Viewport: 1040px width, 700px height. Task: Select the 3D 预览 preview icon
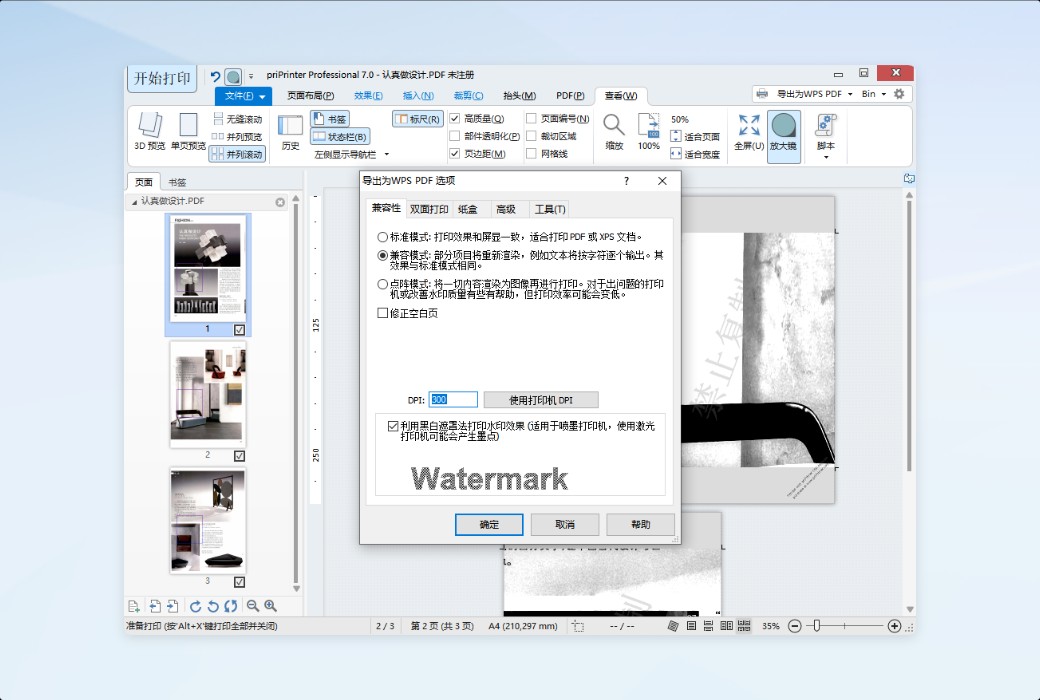pos(149,131)
